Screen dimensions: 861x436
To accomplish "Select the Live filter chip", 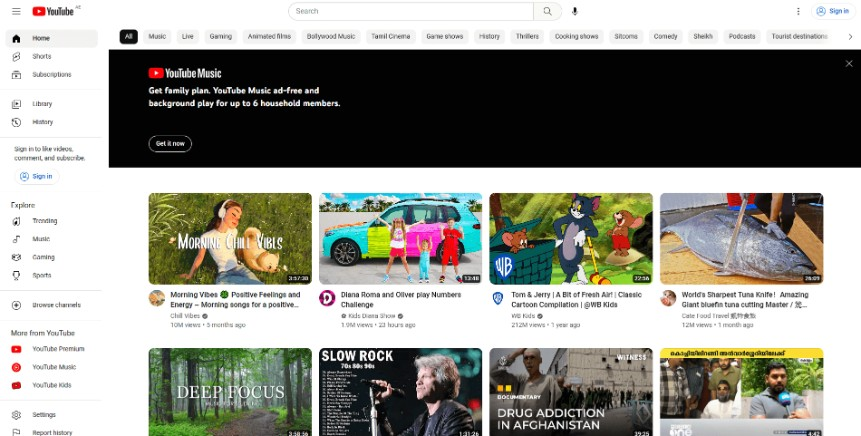I will click(188, 37).
